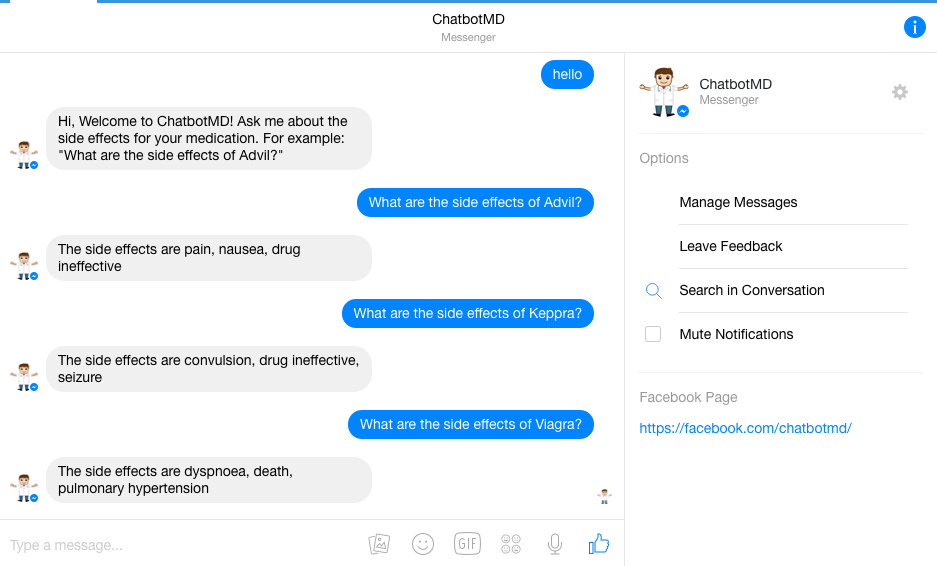Click the photo attachment icon
Image resolution: width=937 pixels, height=566 pixels.
pos(379,544)
